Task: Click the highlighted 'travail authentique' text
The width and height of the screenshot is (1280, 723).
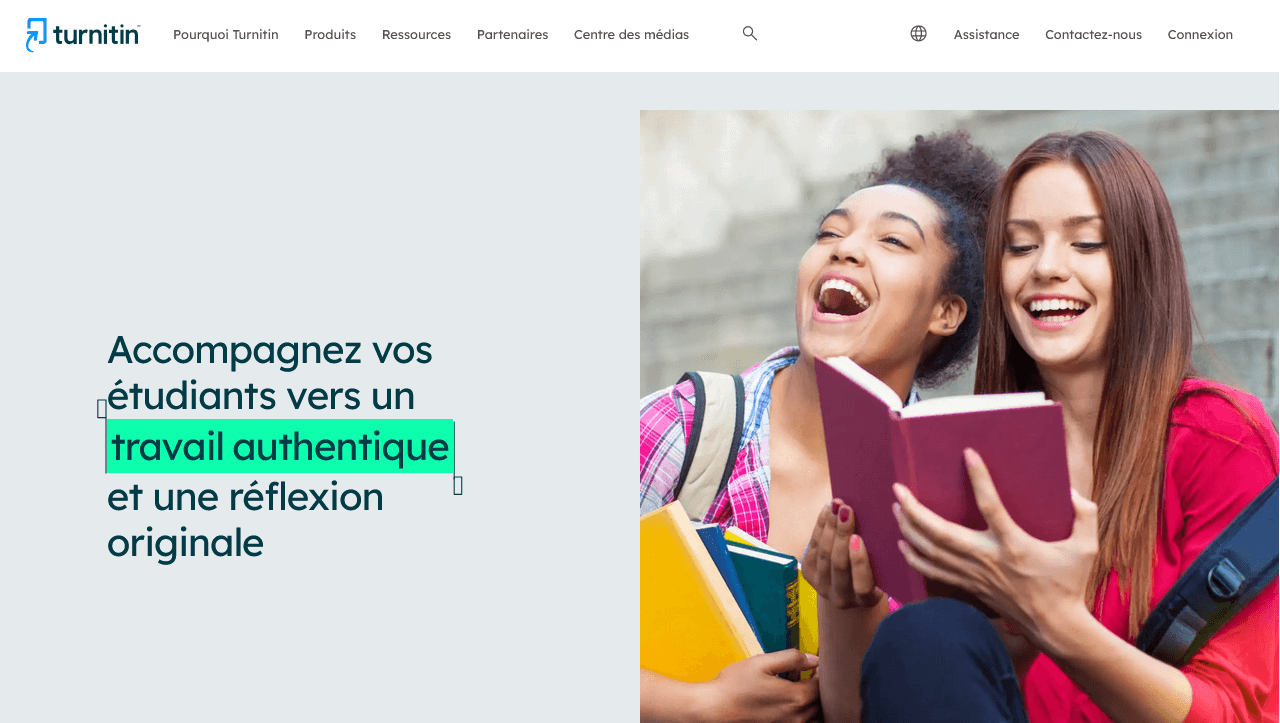Action: (280, 446)
